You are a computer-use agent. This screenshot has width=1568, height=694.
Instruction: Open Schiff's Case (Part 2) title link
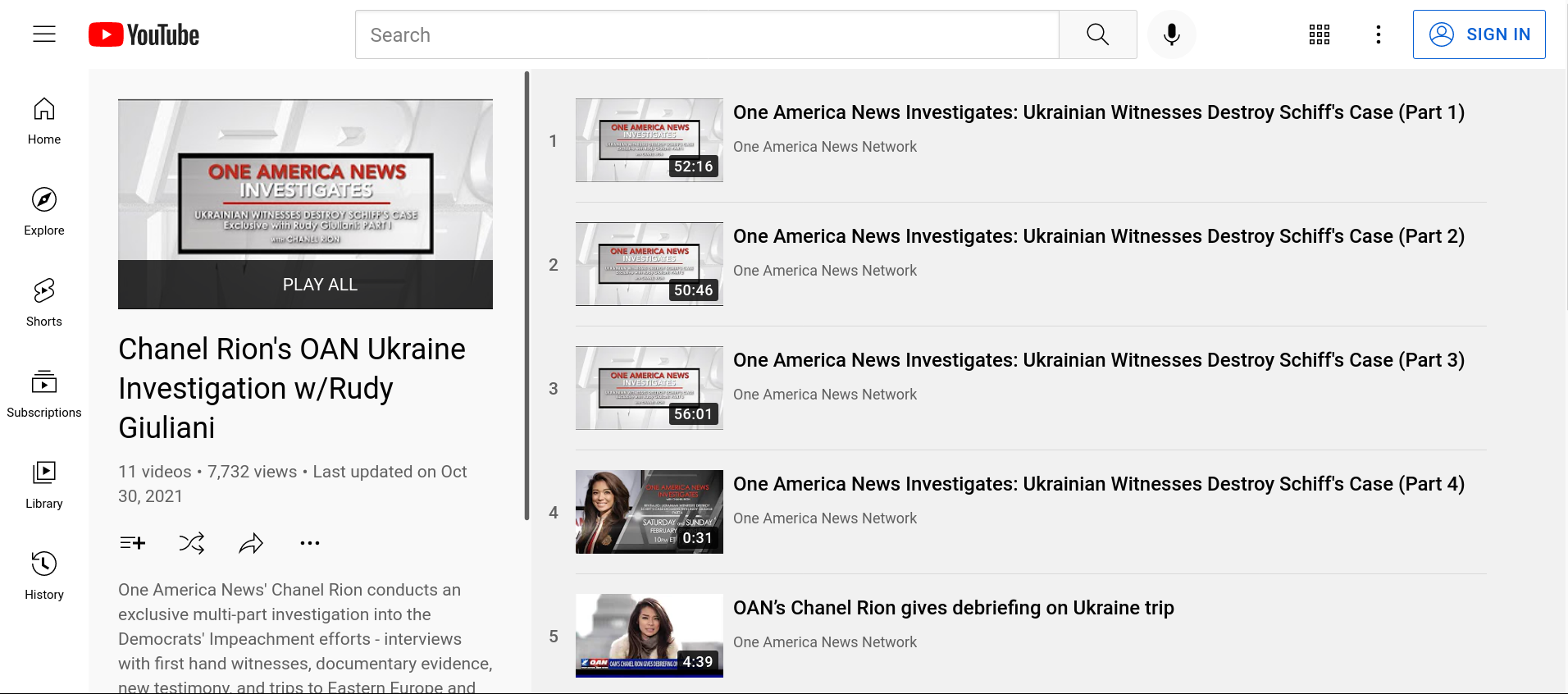(x=1099, y=236)
